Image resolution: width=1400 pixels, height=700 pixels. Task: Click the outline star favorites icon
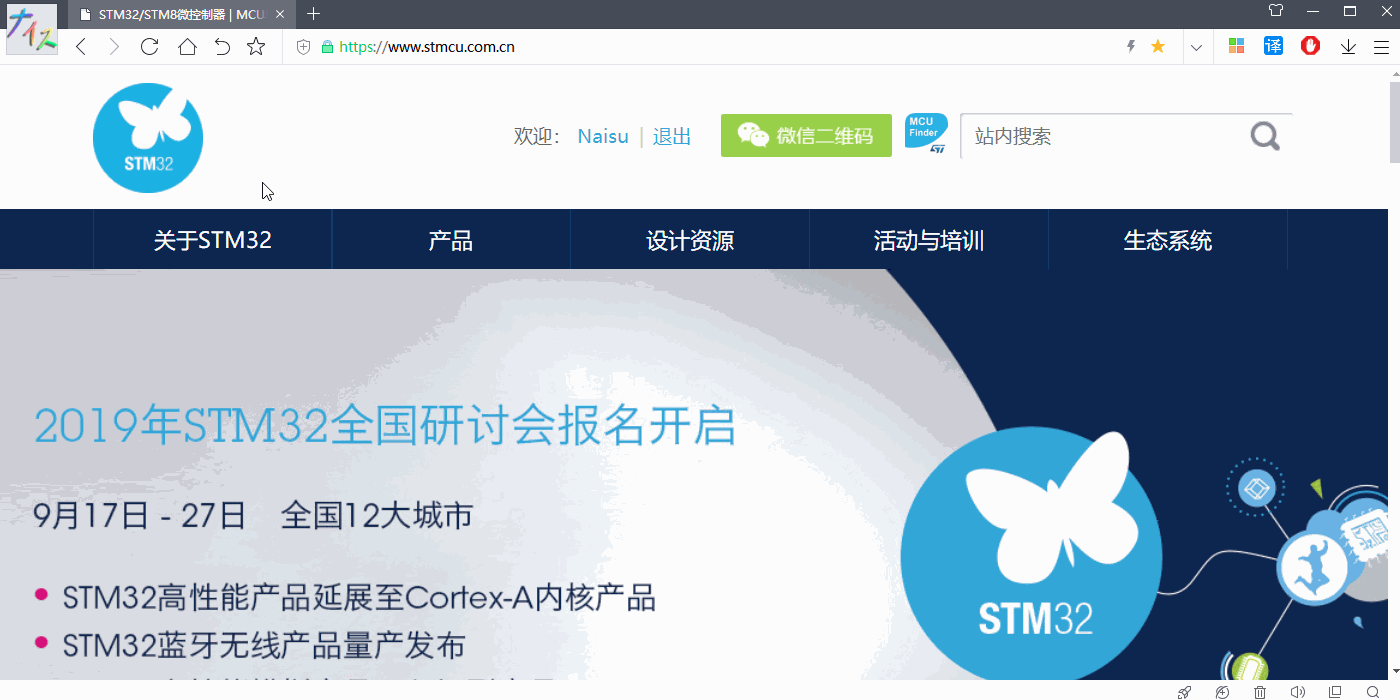coord(256,46)
